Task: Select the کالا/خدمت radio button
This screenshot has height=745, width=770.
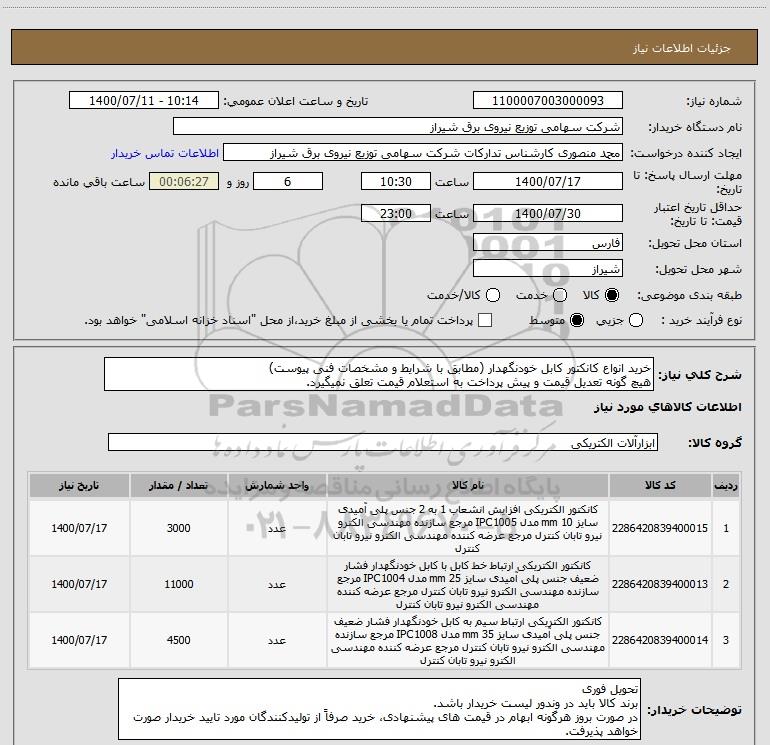Action: pyautogui.click(x=493, y=295)
